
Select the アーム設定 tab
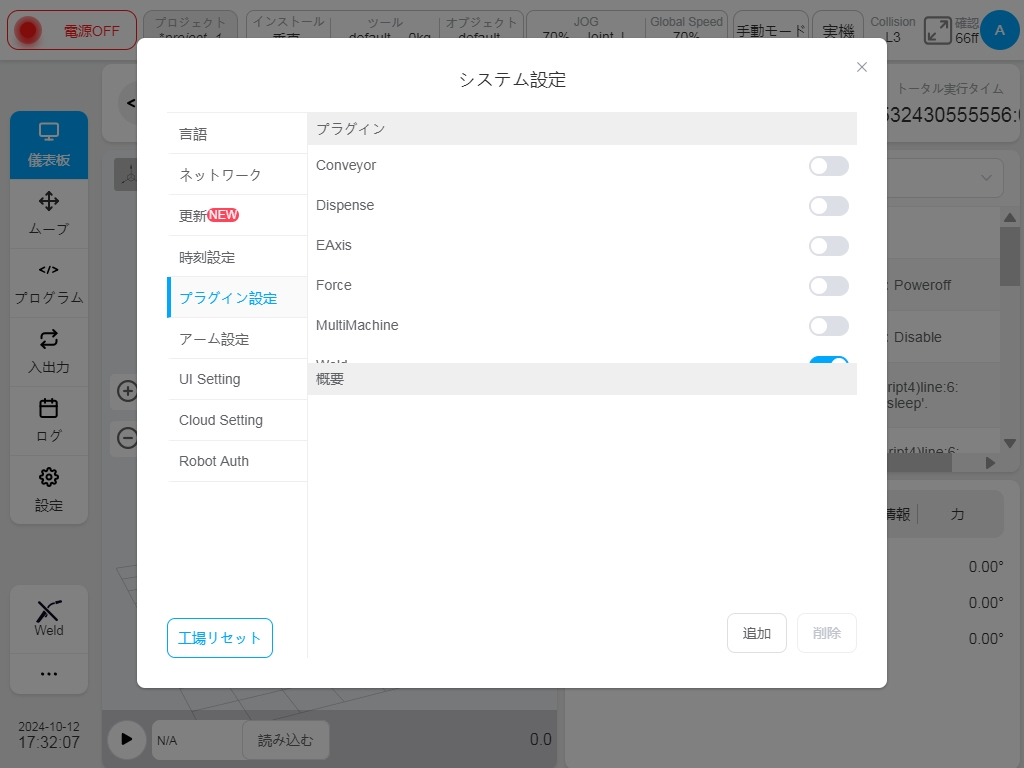[x=237, y=339]
